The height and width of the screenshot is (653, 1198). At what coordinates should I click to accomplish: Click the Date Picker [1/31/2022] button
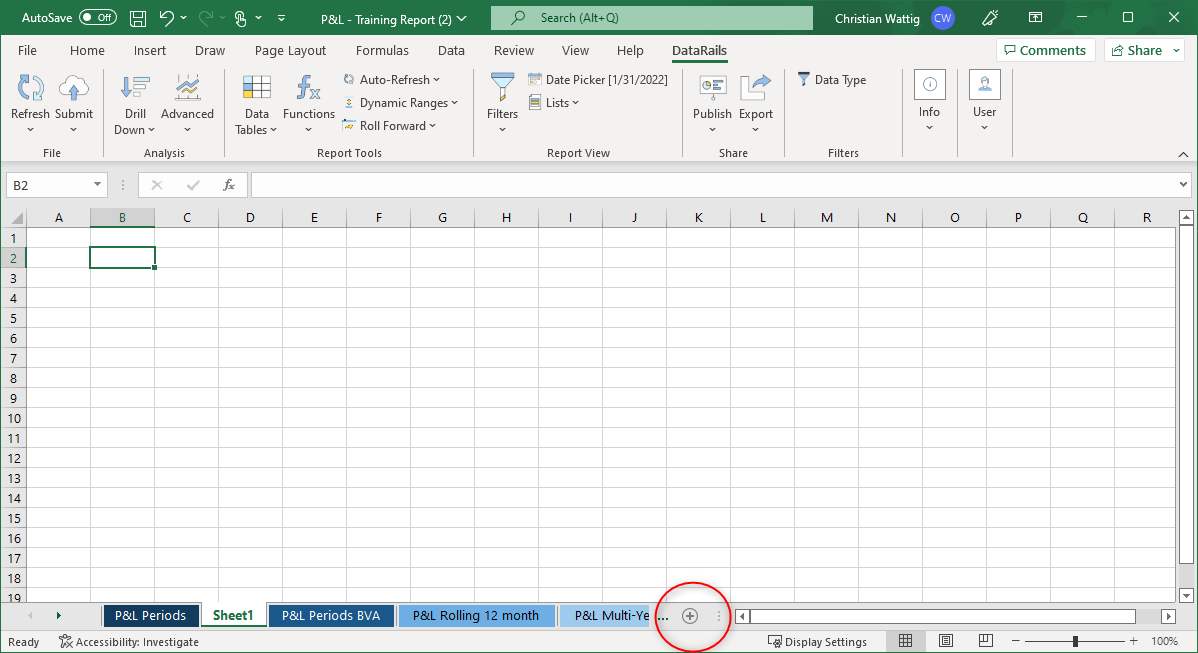pyautogui.click(x=597, y=79)
